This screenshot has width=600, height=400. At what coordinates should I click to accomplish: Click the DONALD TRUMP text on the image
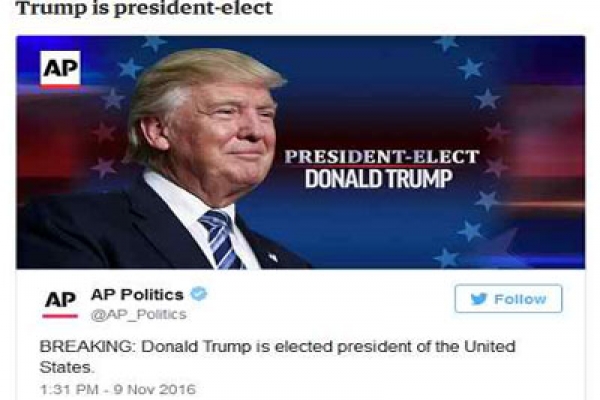(378, 179)
